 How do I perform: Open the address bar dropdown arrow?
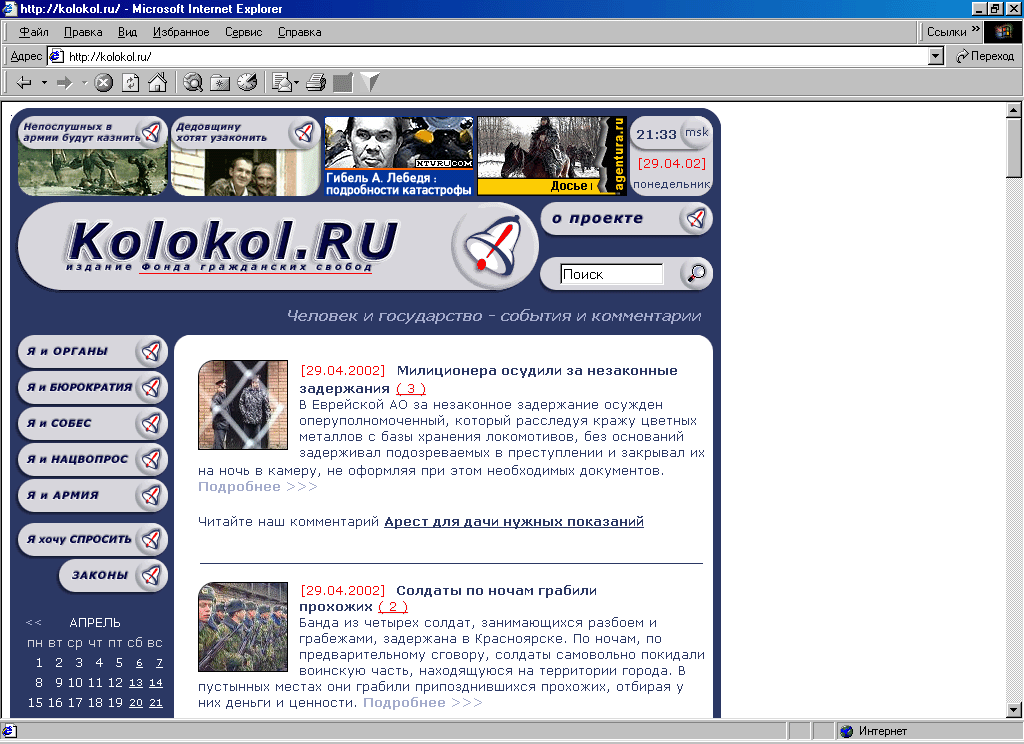pos(936,56)
